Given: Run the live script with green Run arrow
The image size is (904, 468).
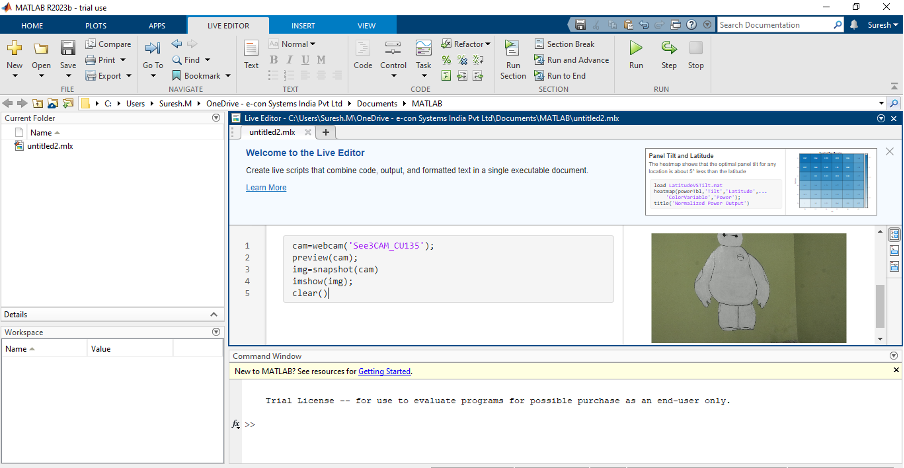Looking at the screenshot, I should (636, 48).
